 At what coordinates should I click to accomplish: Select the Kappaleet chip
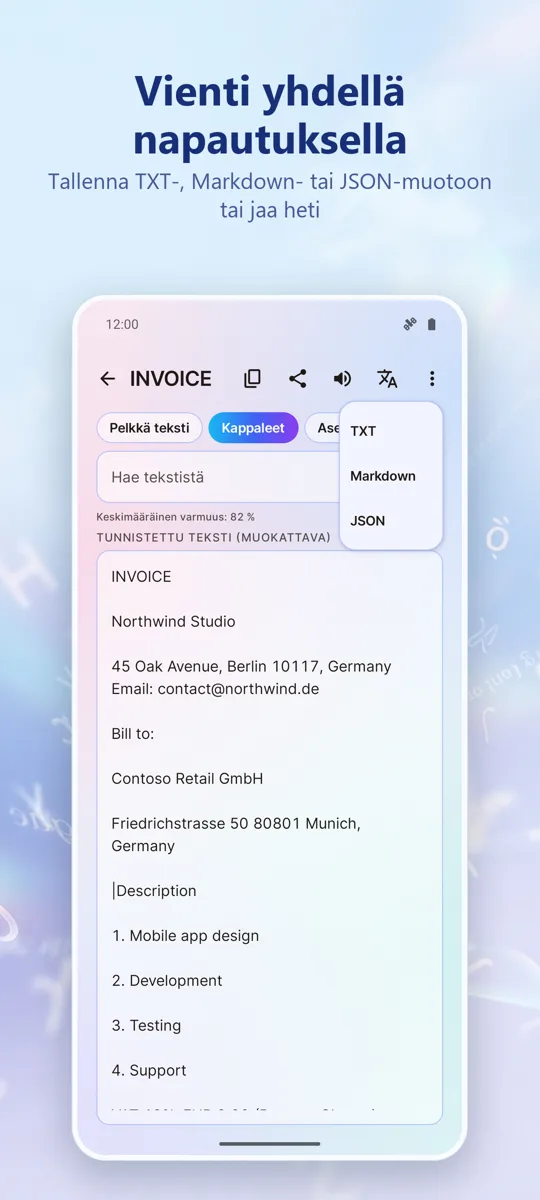(x=253, y=428)
